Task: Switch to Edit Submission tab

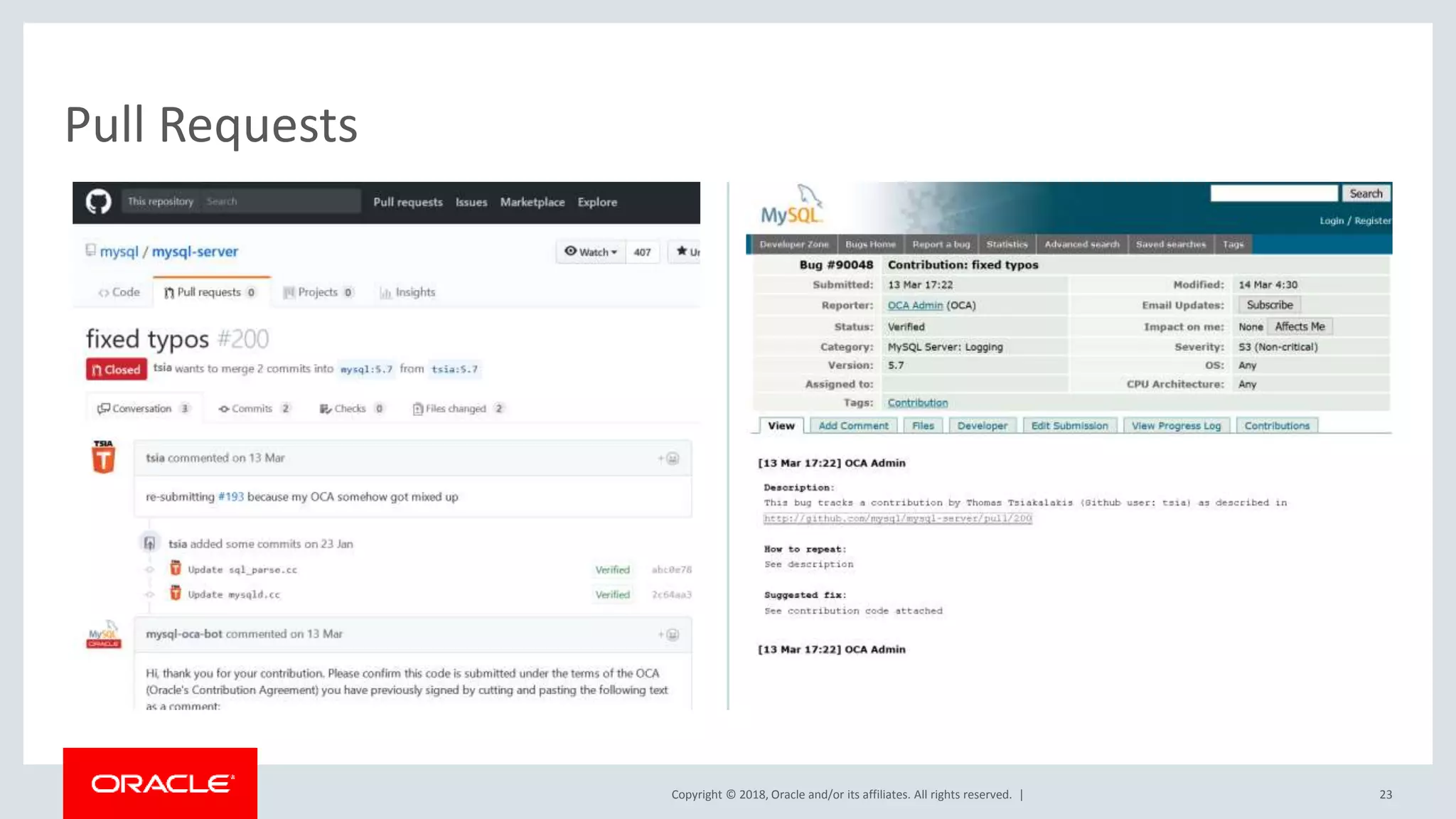Action: (x=1070, y=426)
